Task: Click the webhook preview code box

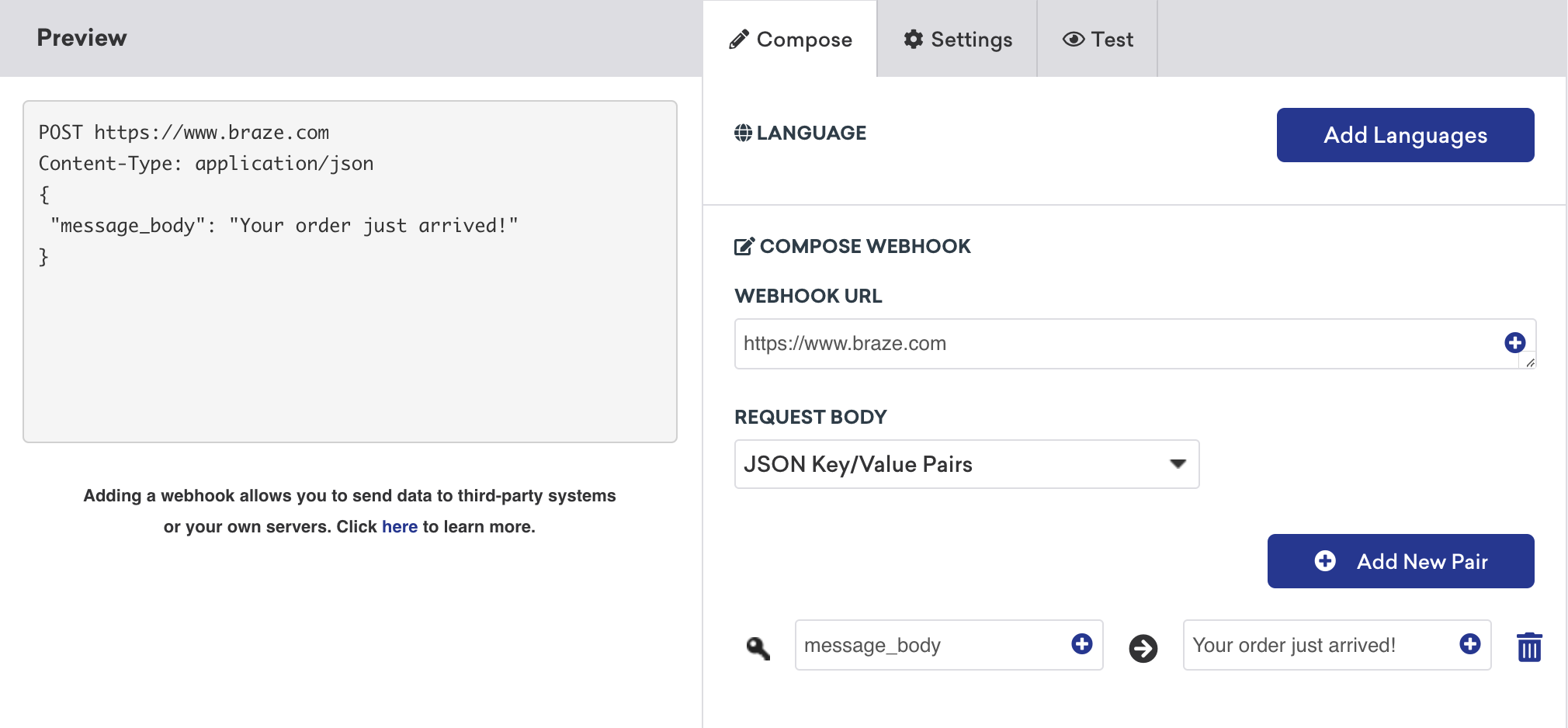Action: tap(350, 272)
